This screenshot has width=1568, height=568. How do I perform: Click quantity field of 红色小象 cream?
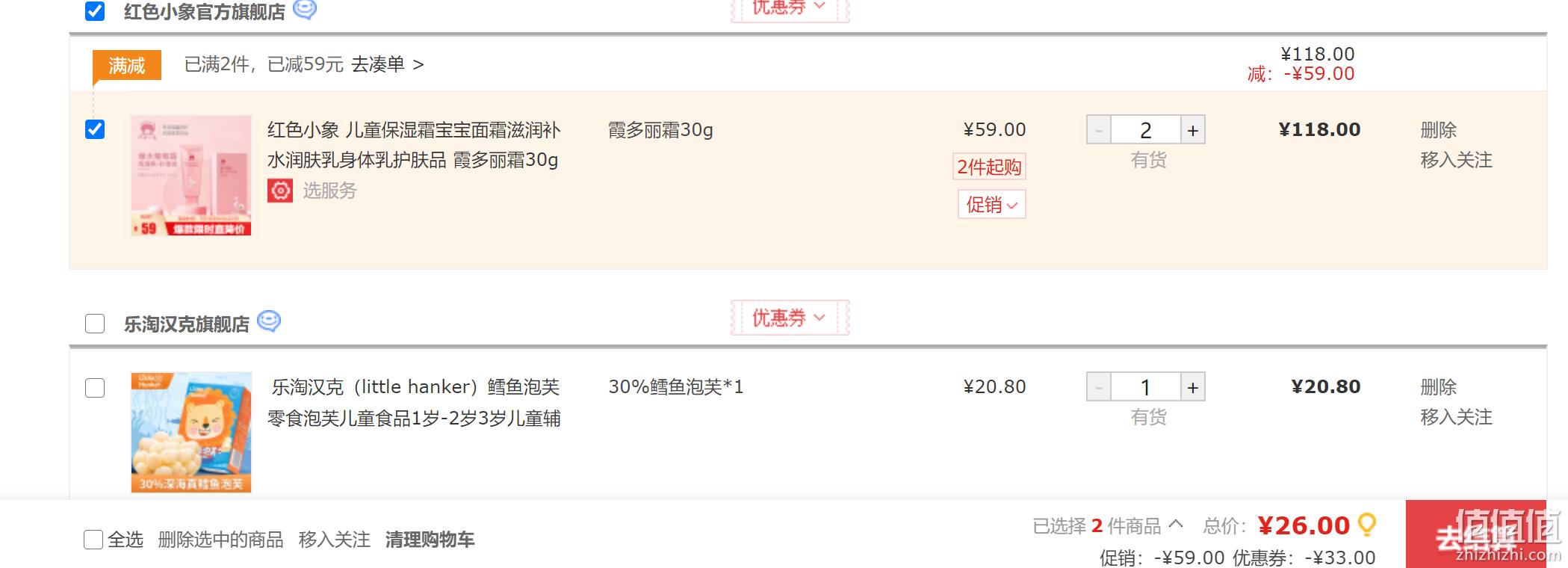point(1146,130)
